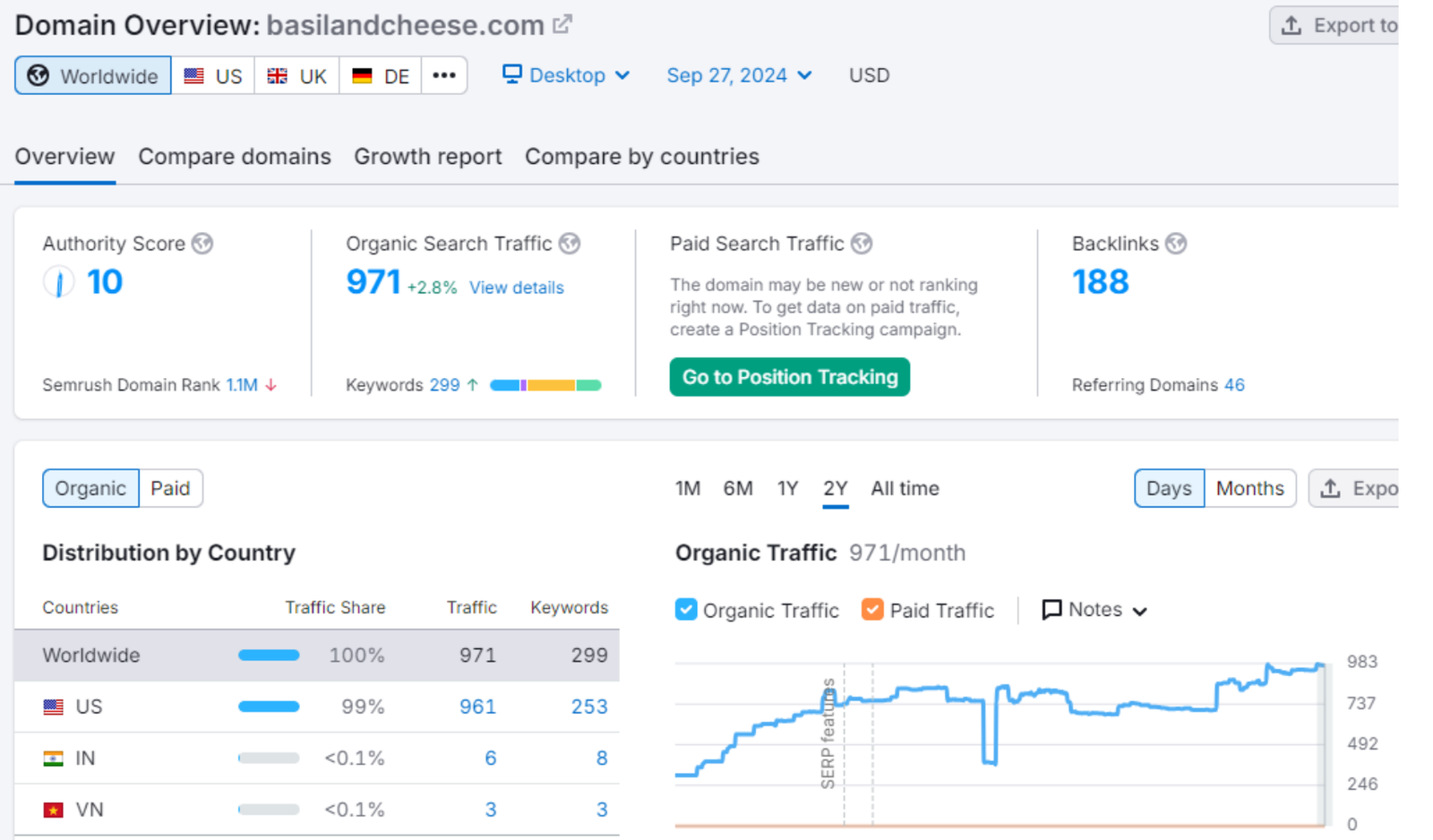Viewport: 1433px width, 840px height.
Task: Click Organic Search Traffic value 971
Action: click(373, 282)
